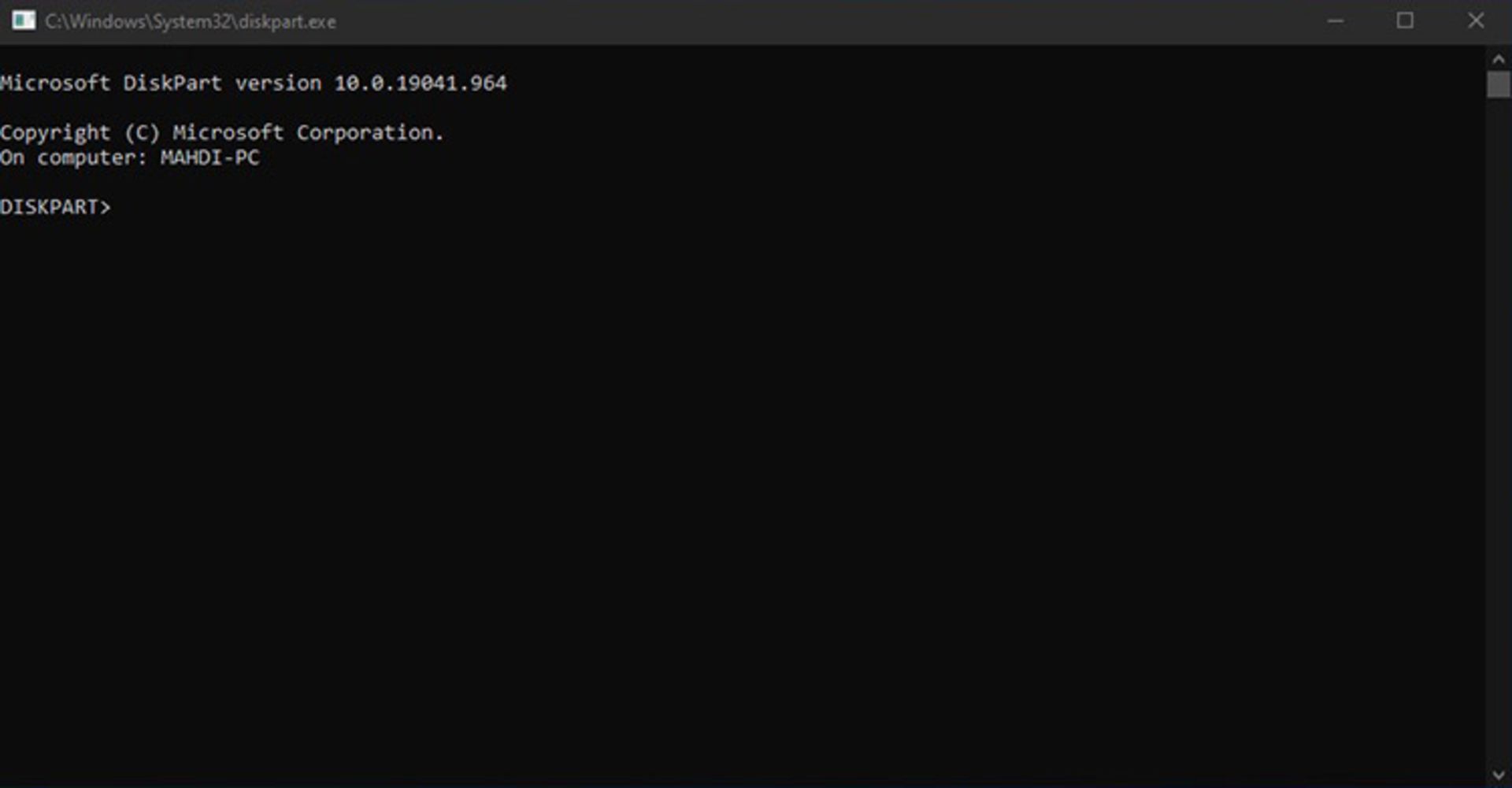Image resolution: width=1512 pixels, height=788 pixels.
Task: Click the version number 10.0.19041.964
Action: 421,83
